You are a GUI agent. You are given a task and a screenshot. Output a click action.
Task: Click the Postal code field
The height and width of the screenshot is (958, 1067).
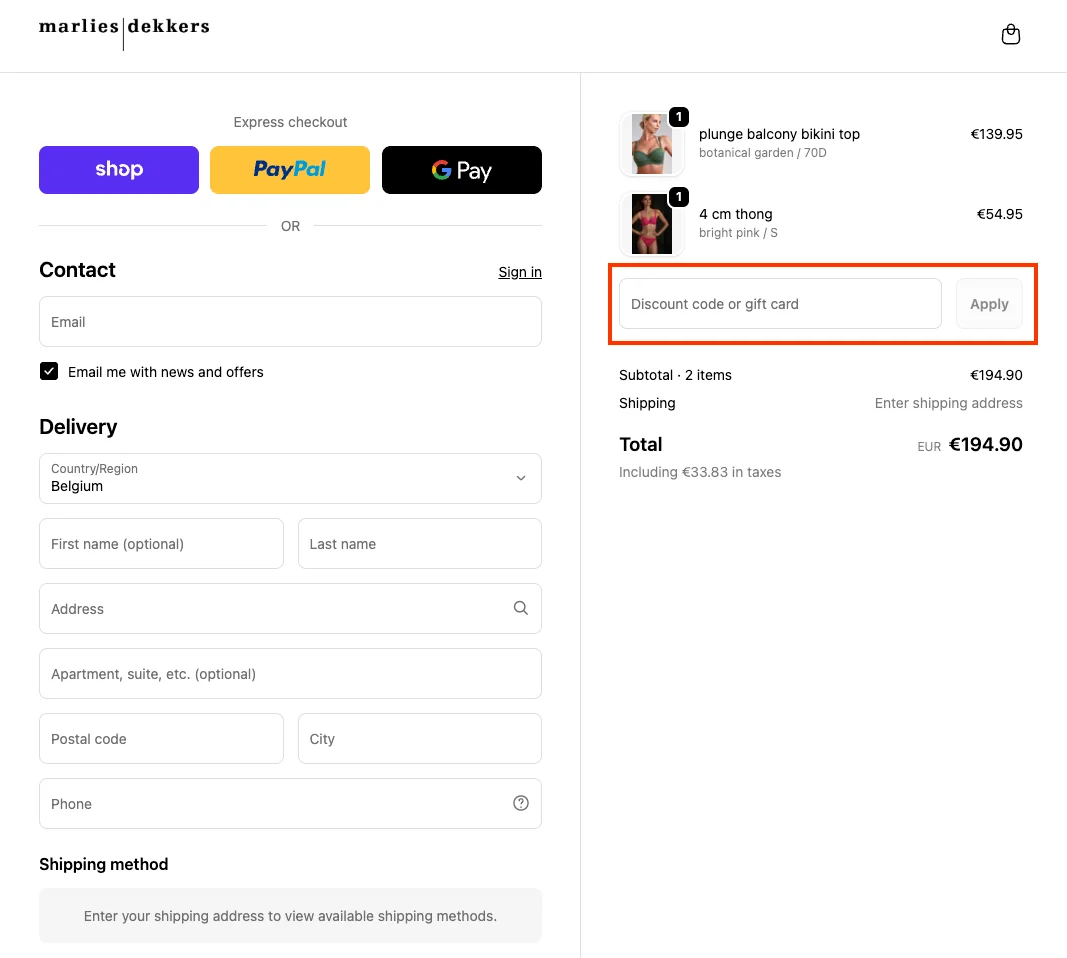[161, 739]
